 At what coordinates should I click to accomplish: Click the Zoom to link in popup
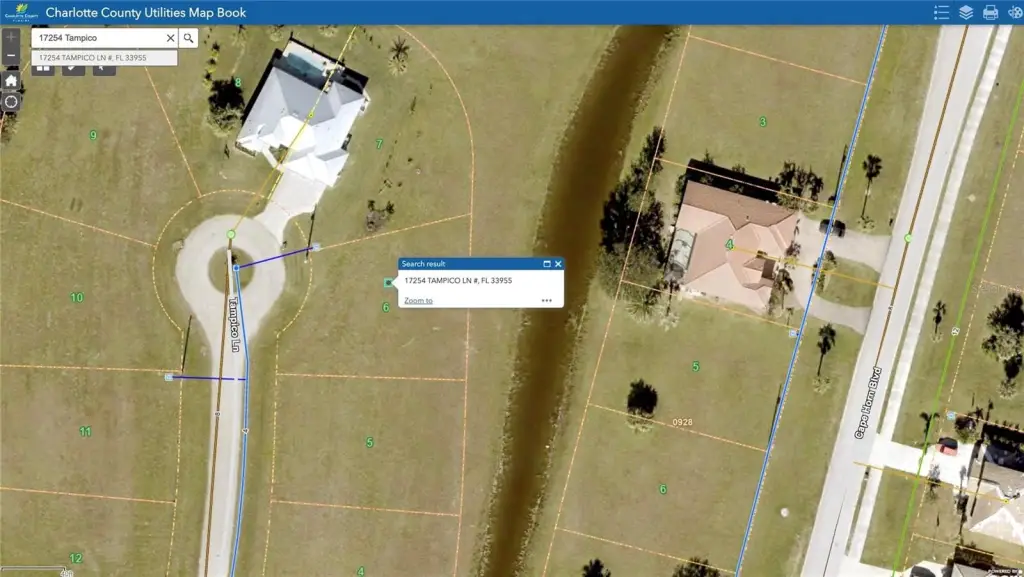(418, 300)
